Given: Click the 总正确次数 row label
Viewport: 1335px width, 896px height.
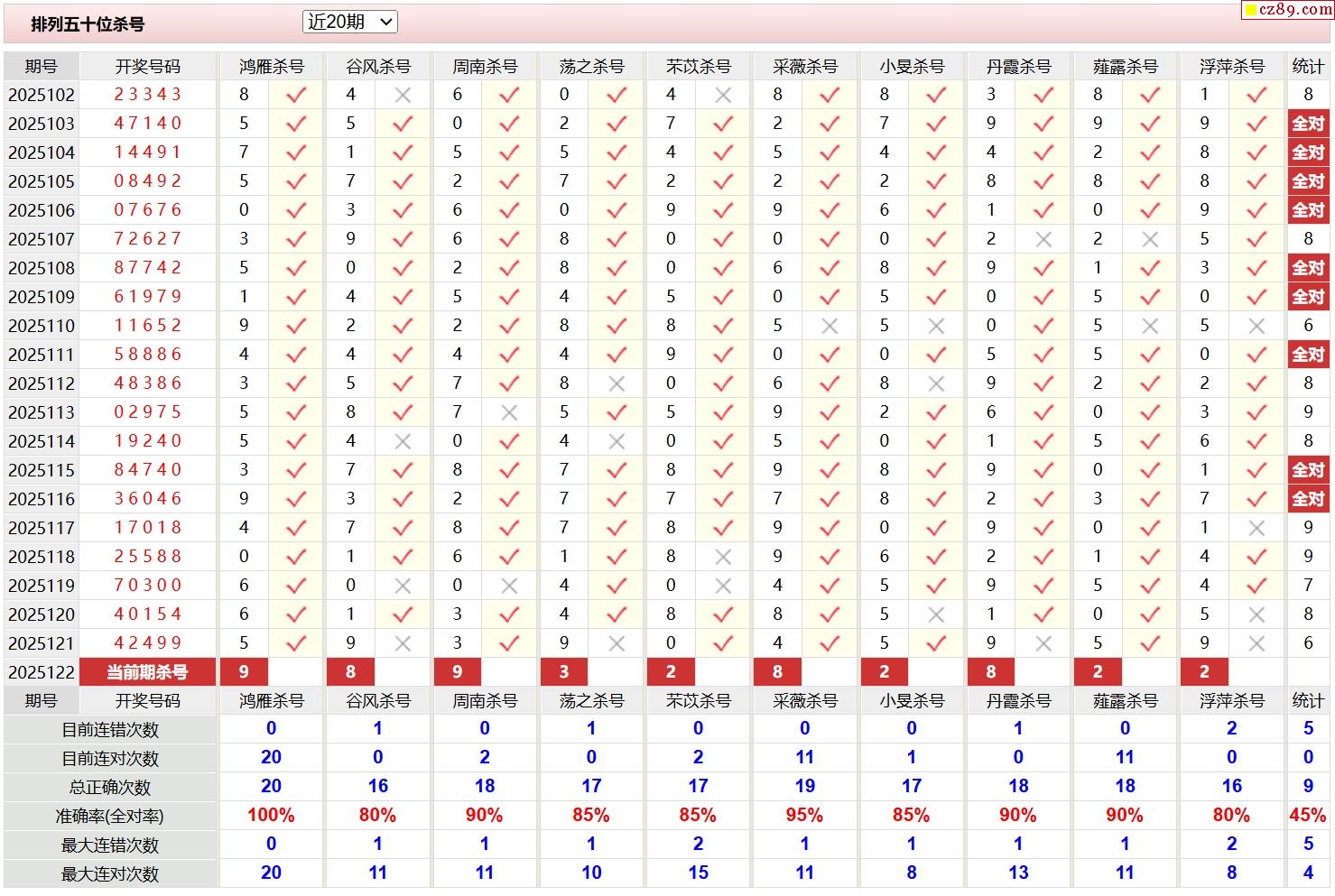Looking at the screenshot, I should coord(110,788).
